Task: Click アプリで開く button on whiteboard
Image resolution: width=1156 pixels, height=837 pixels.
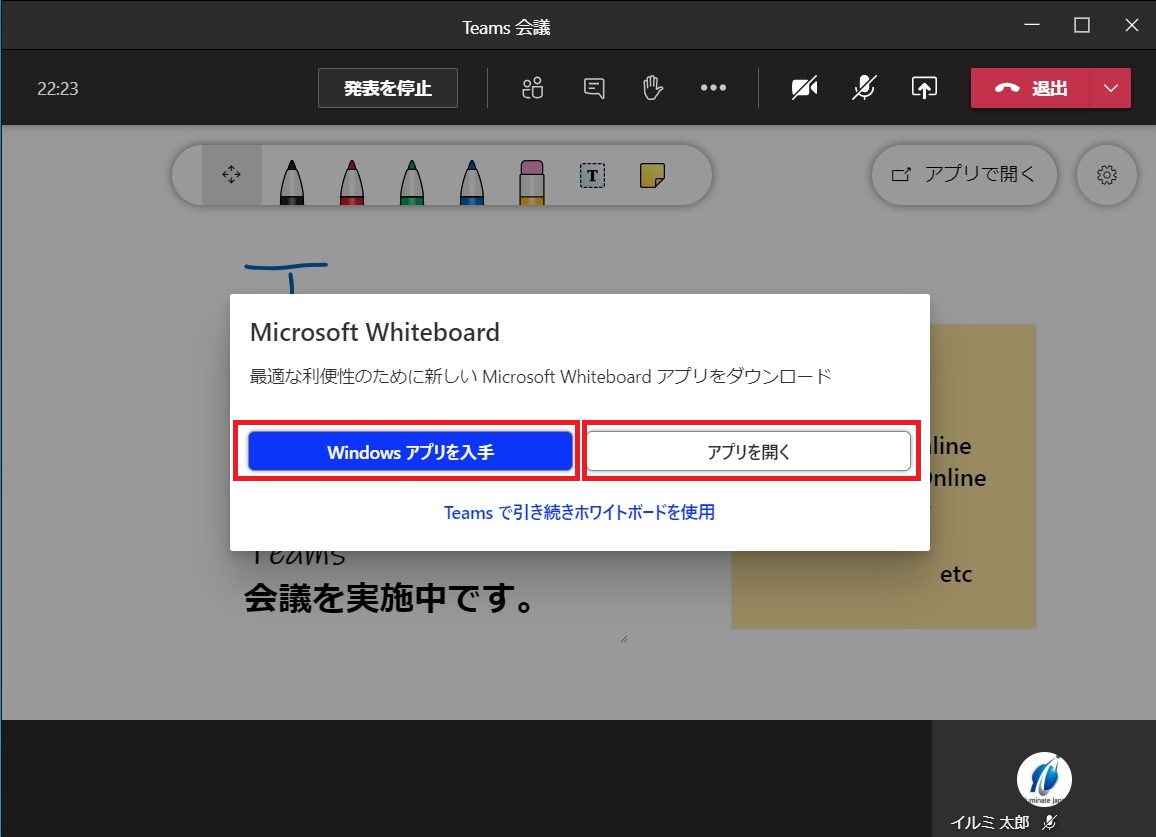Action: pyautogui.click(x=964, y=175)
